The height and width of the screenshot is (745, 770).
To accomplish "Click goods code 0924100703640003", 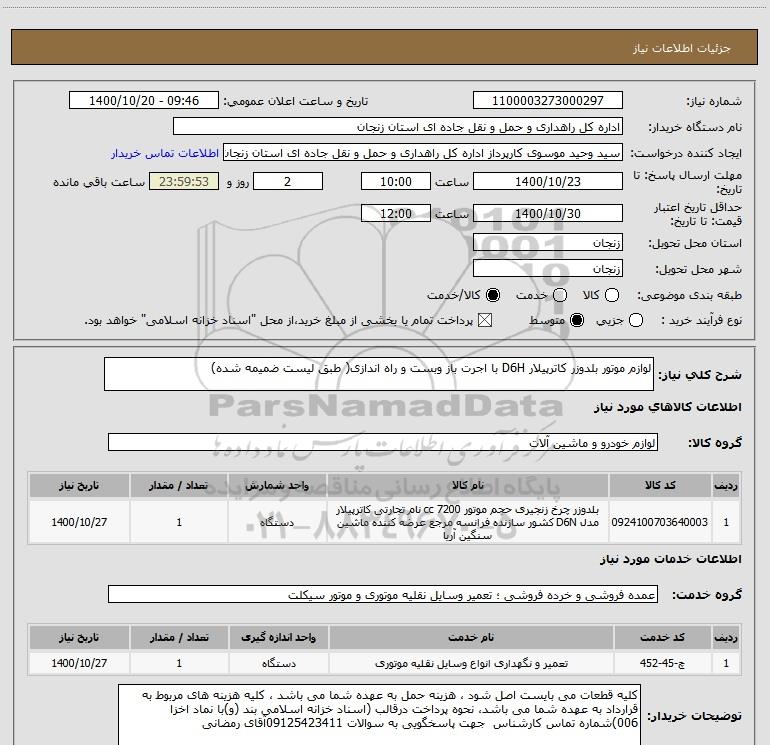I will click(x=660, y=522).
